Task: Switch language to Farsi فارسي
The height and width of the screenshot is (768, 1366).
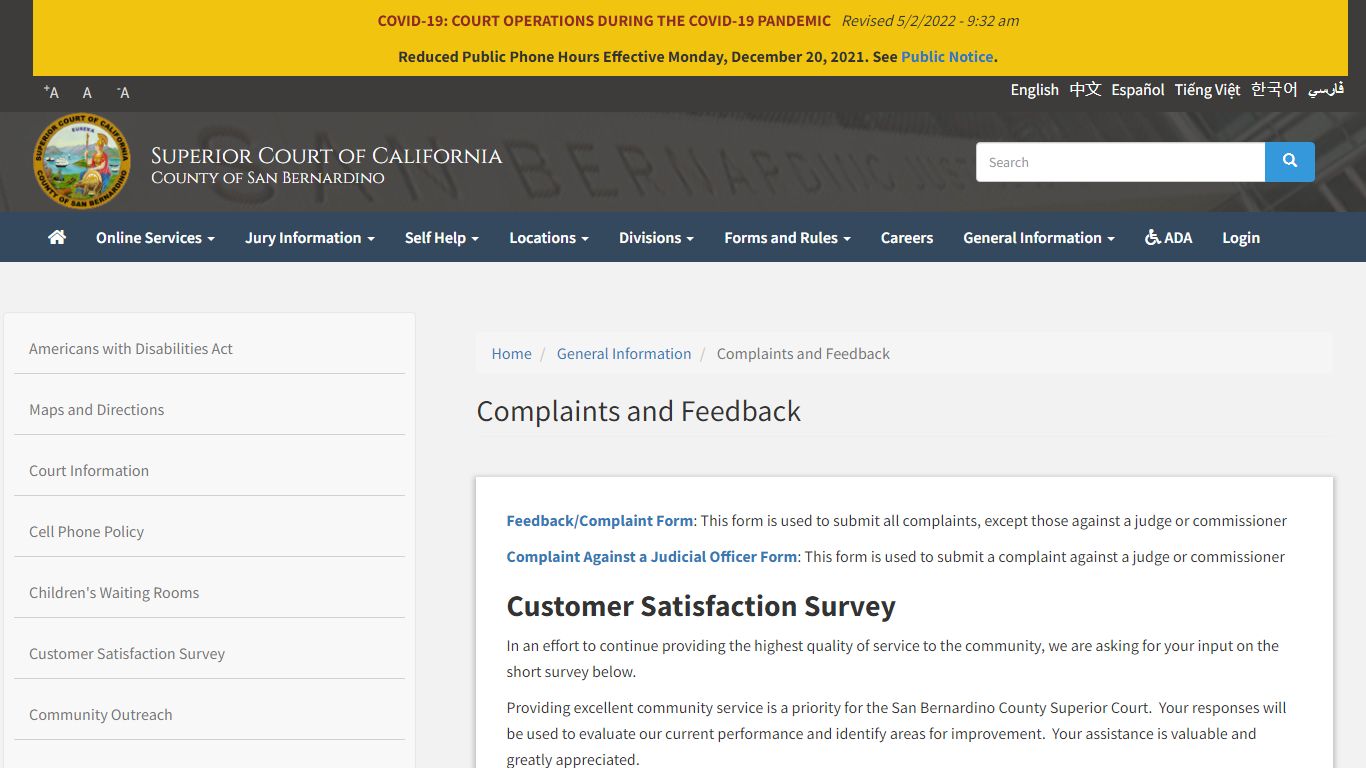Action: (1326, 90)
